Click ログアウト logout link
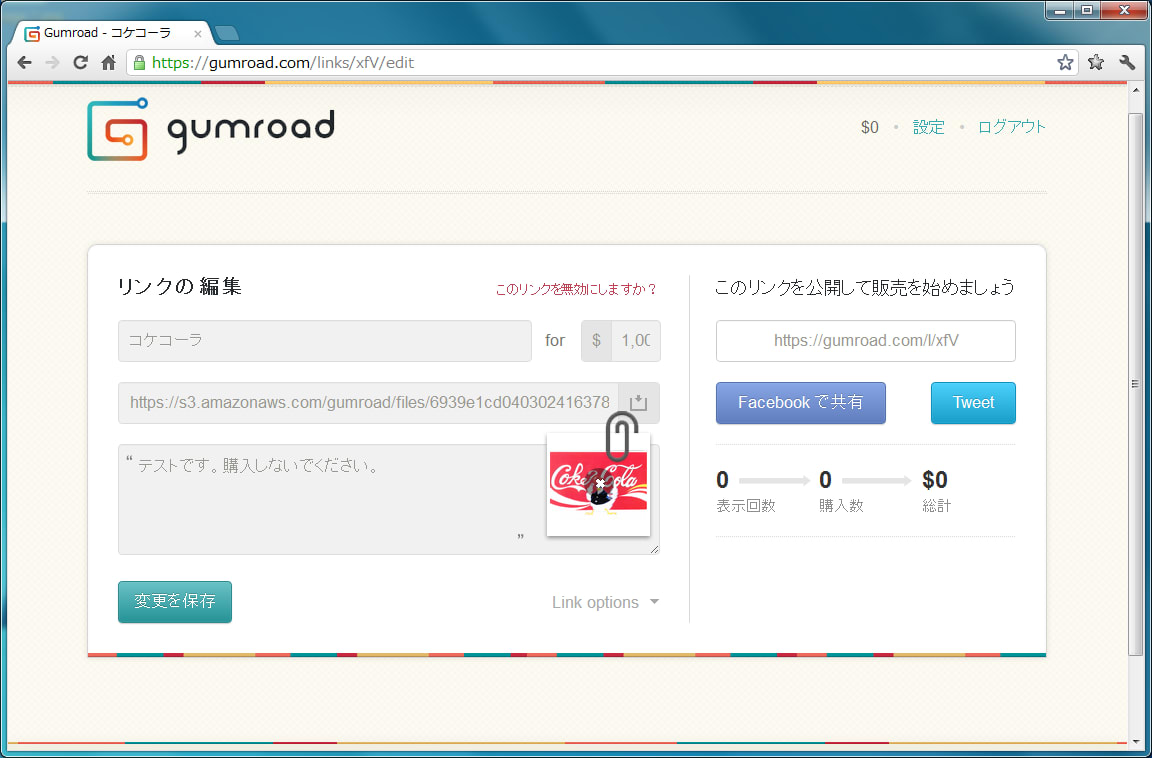This screenshot has height=758, width=1152. tap(1011, 127)
